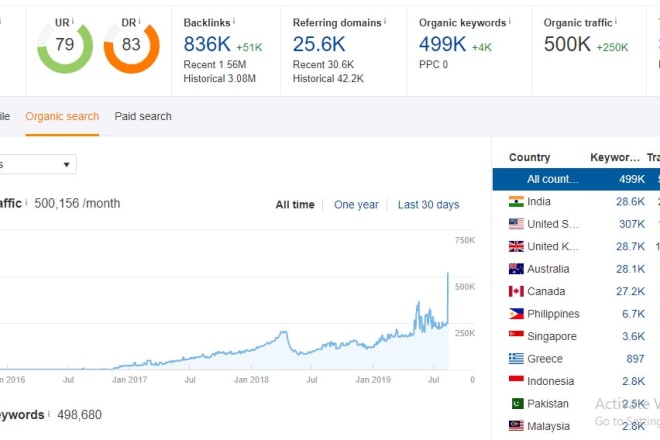Select the Canada flag icon
Screen dimensions: 660x440
click(516, 291)
